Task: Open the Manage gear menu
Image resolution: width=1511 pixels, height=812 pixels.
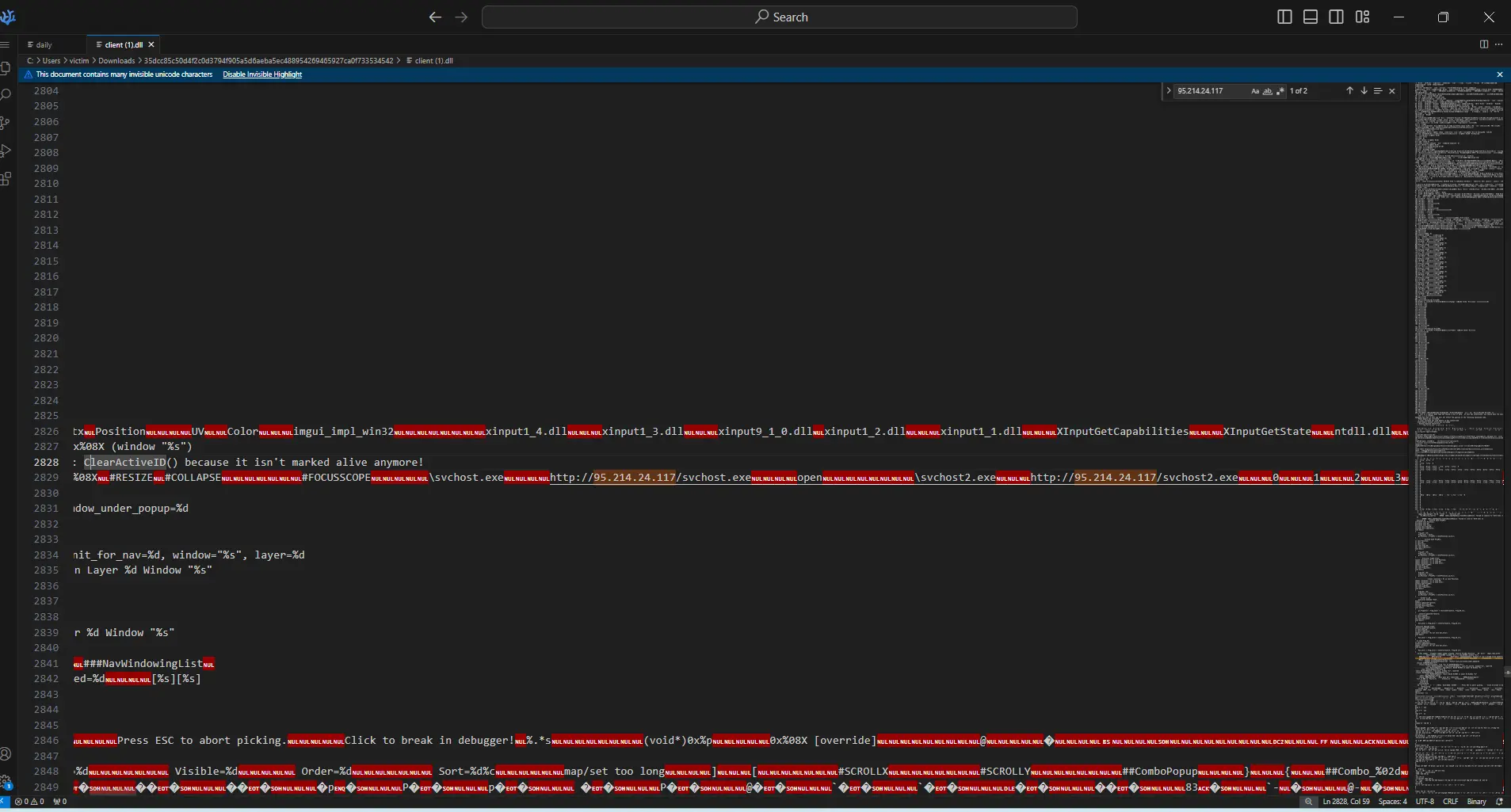Action: (x=6, y=782)
